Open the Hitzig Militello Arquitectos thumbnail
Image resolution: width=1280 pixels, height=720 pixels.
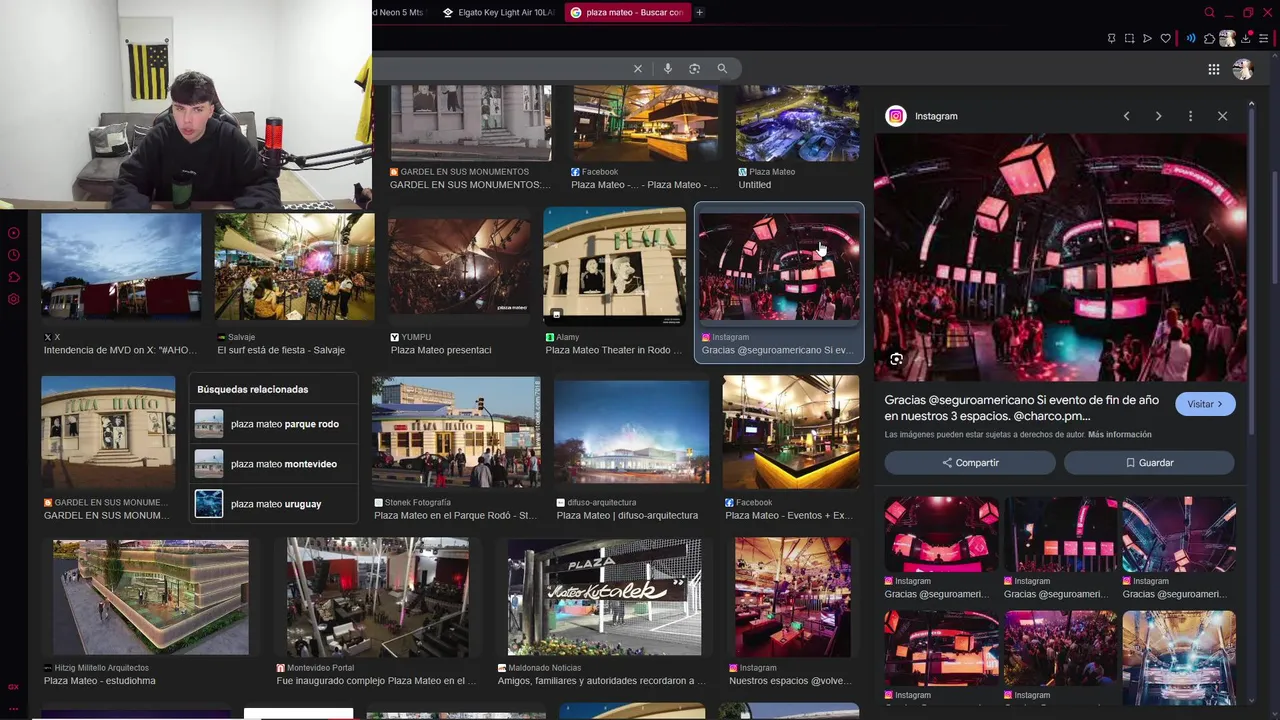tap(151, 597)
